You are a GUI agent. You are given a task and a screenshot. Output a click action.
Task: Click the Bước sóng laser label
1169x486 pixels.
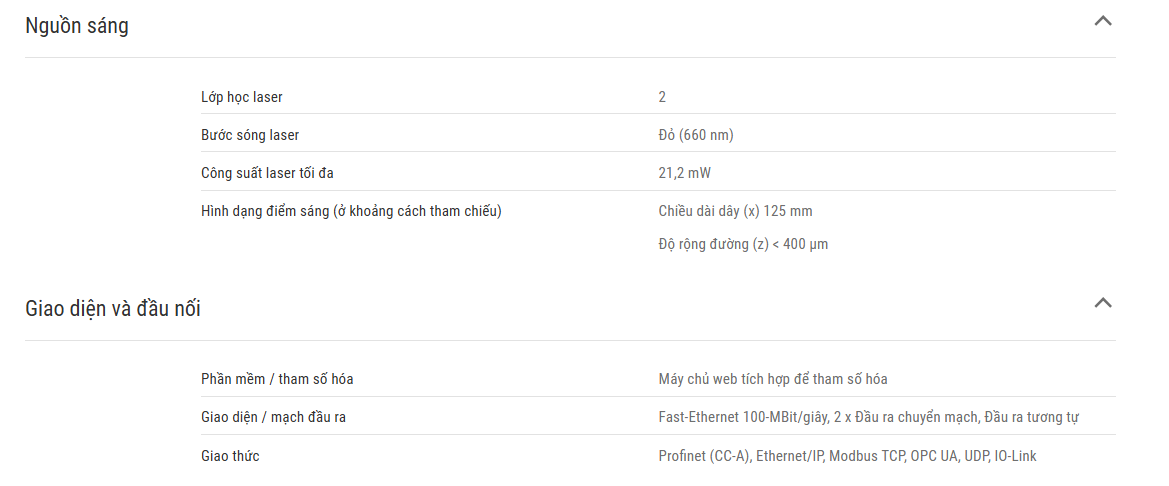click(x=250, y=135)
